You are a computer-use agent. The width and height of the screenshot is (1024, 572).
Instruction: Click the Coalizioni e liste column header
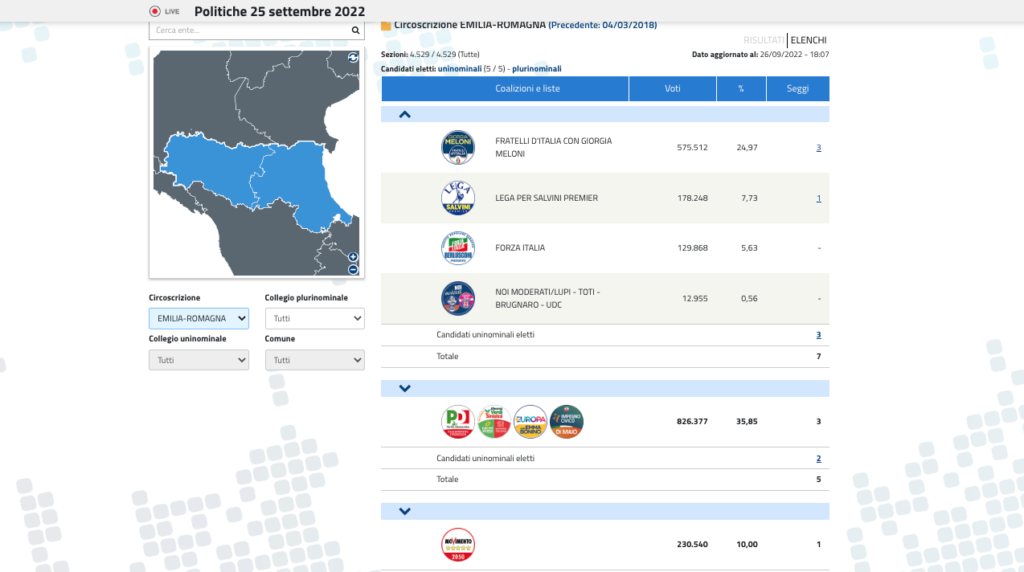point(505,89)
